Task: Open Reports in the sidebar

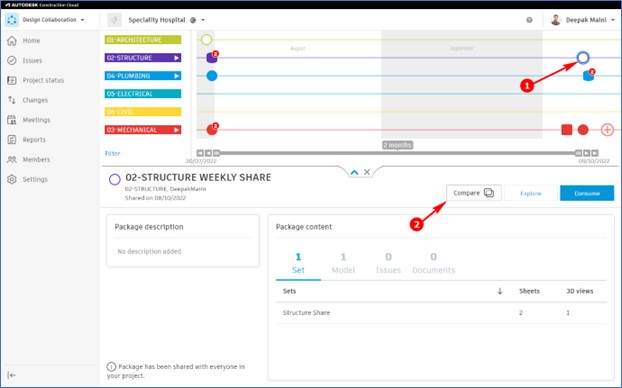Action: pyautogui.click(x=34, y=140)
